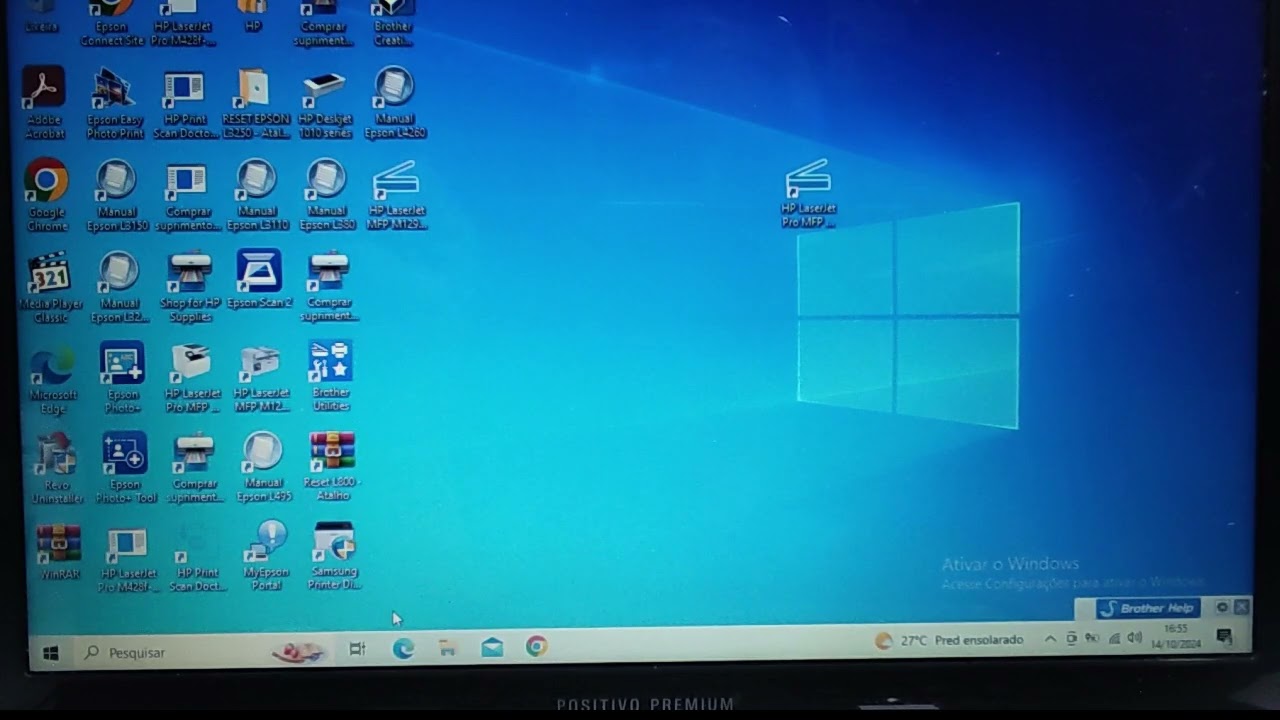Open the Manual Epson L380 shortcut
Screen dimensions: 1280x720
tap(326, 194)
